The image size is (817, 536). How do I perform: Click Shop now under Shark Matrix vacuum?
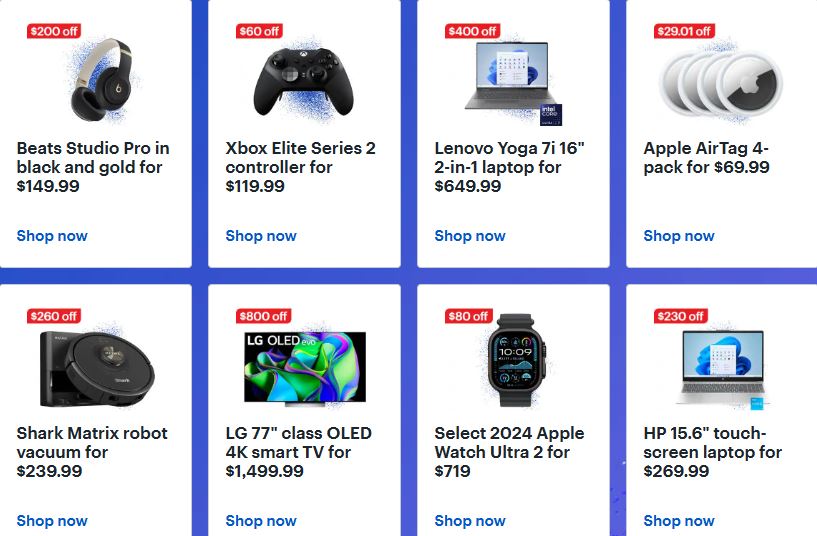tap(52, 521)
